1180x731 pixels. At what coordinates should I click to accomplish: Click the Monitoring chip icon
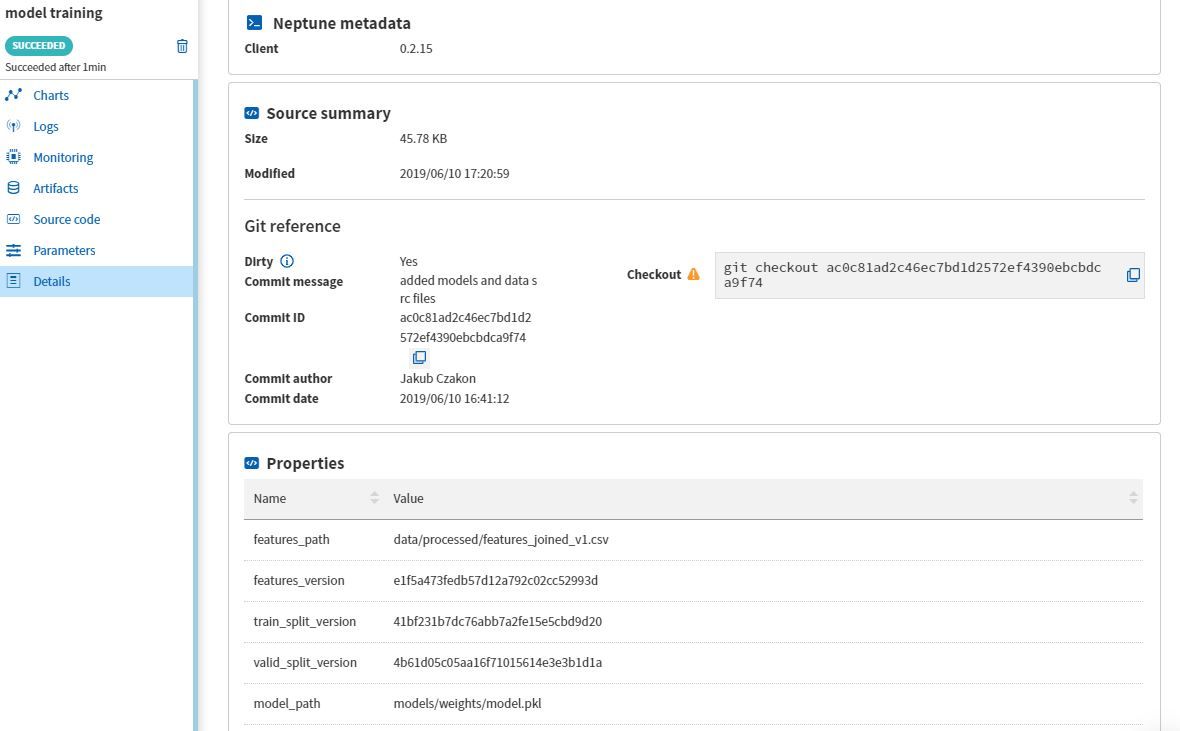coord(14,157)
